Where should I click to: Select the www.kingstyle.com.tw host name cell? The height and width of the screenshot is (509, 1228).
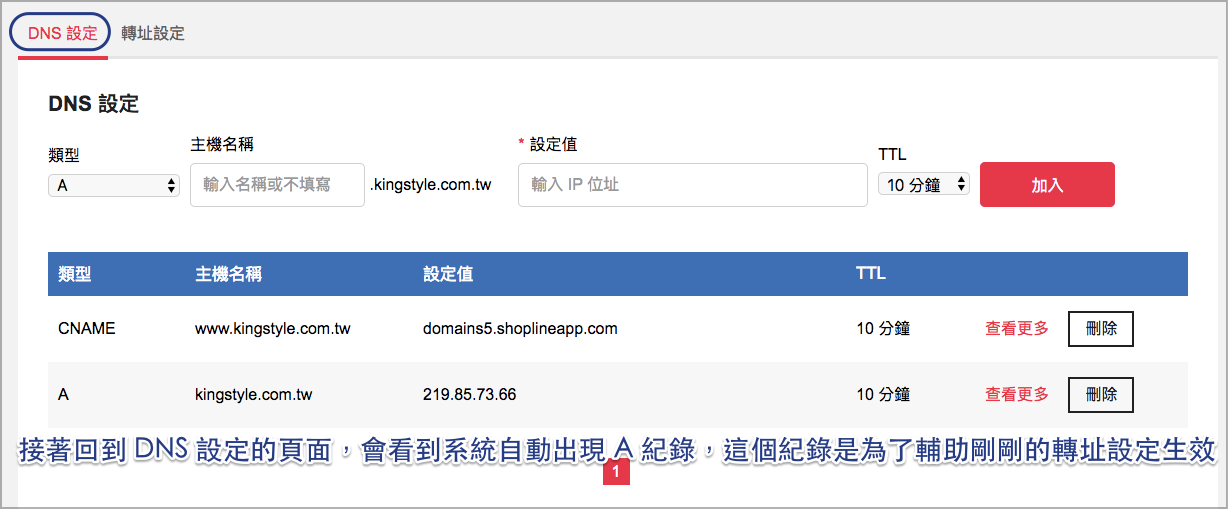[273, 328]
